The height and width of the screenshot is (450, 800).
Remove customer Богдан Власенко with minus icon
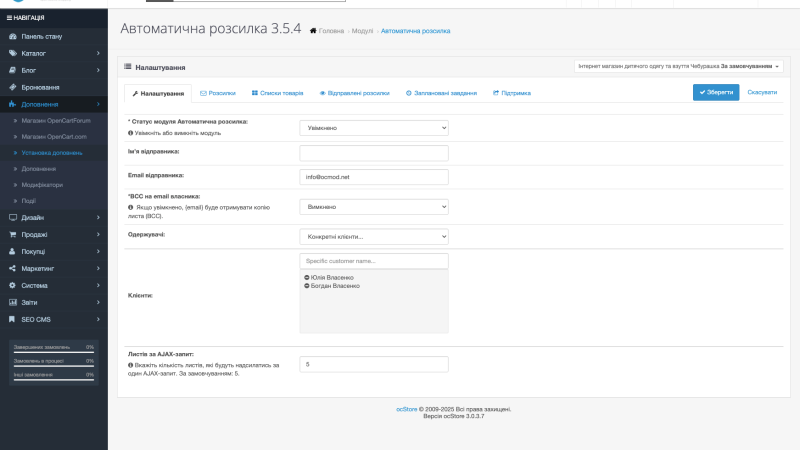pos(307,286)
